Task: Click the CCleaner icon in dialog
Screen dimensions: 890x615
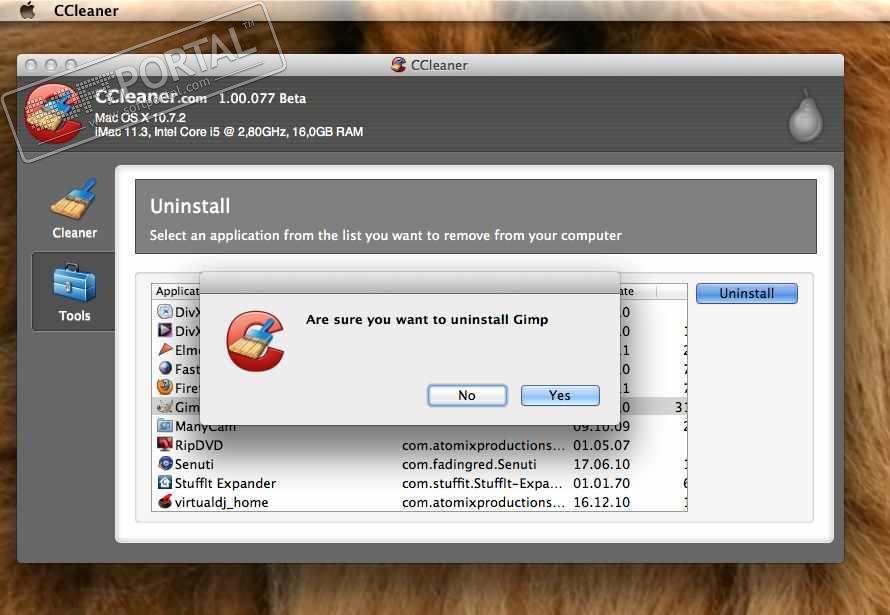Action: coord(255,341)
